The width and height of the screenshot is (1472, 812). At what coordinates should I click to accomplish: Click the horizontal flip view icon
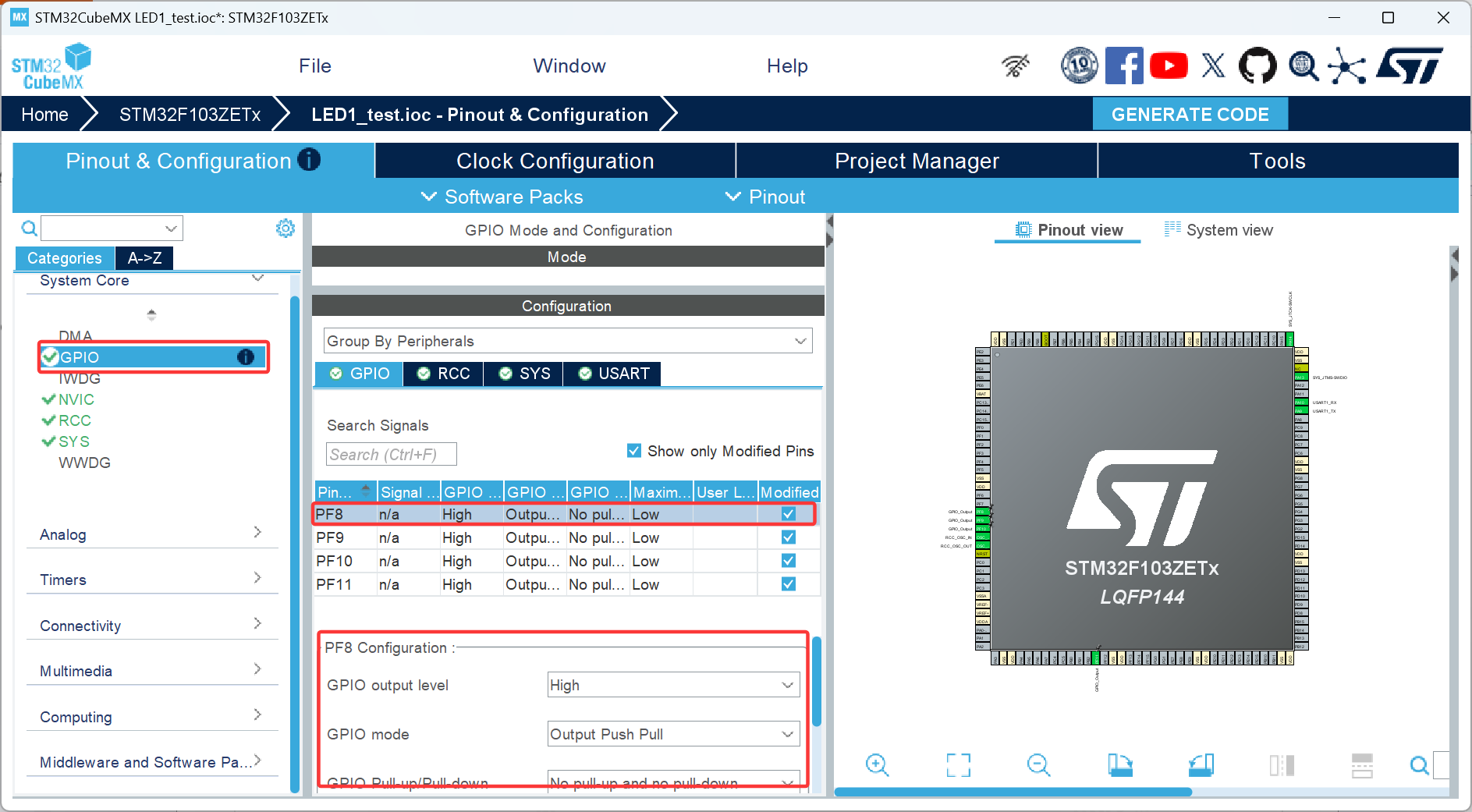point(1282,765)
